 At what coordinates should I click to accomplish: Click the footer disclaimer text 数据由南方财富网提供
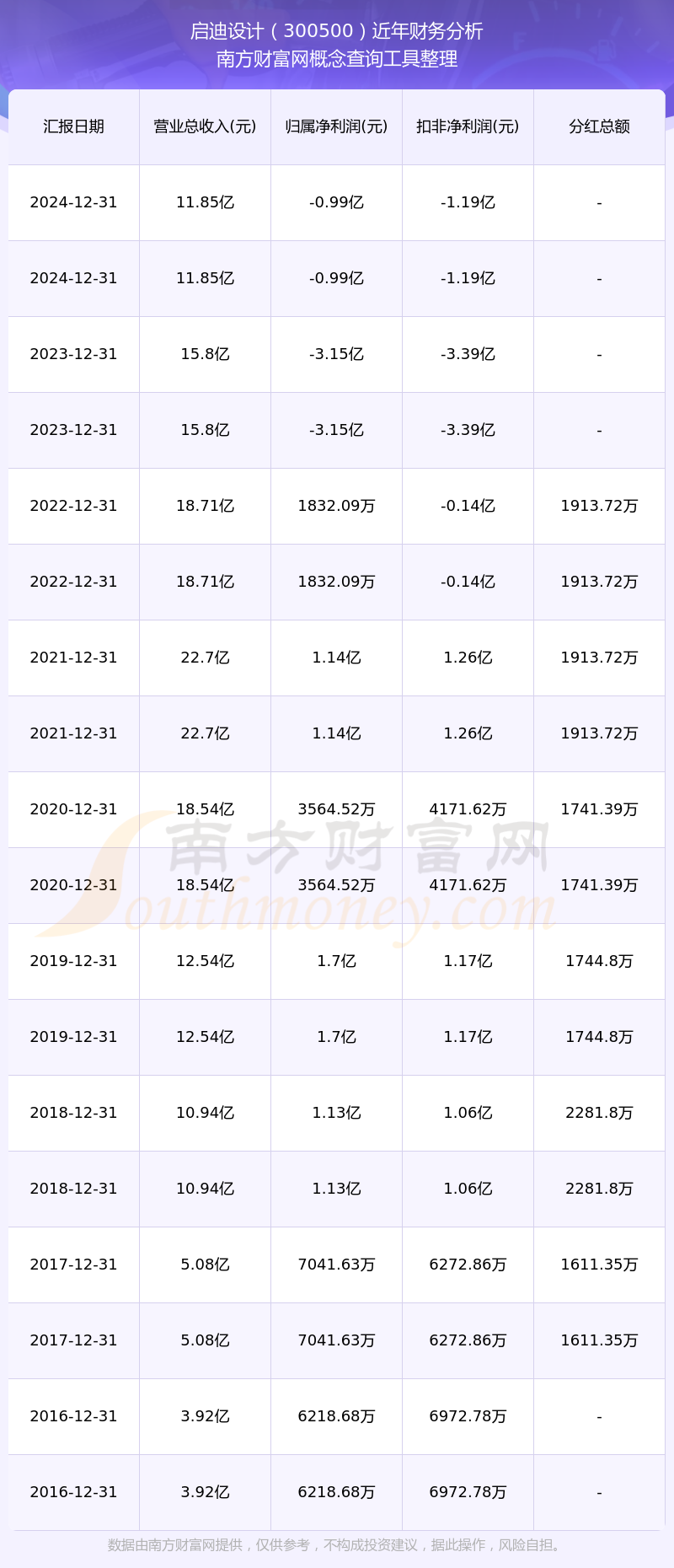[x=337, y=1545]
